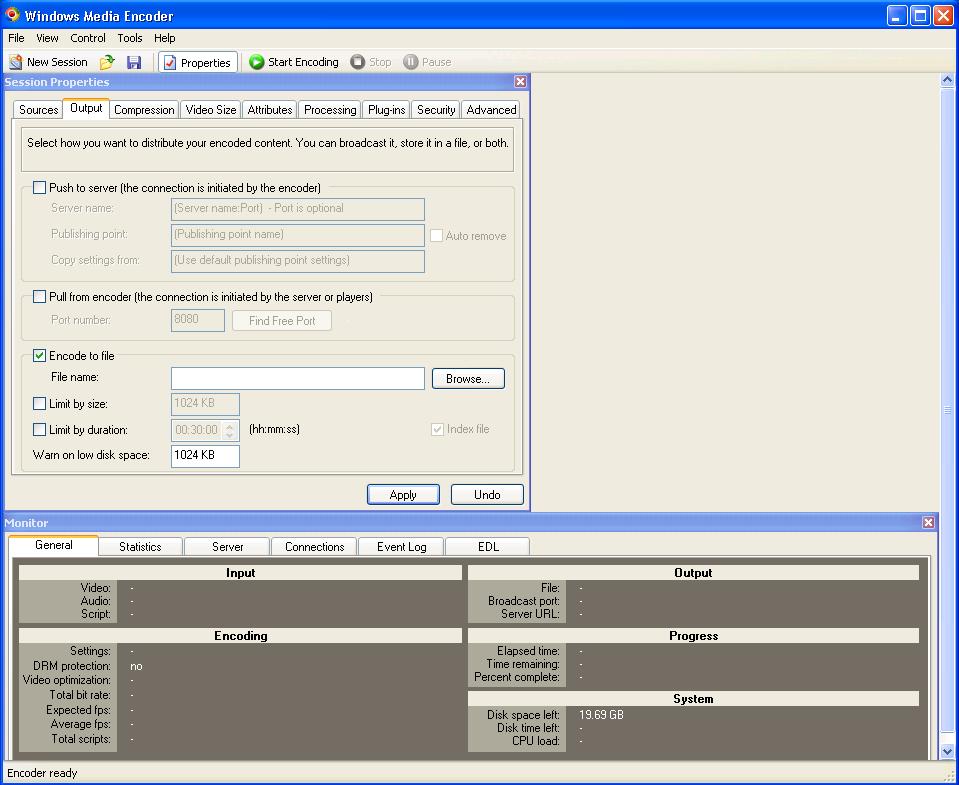Screen dimensions: 959x785
Task: Open the Advanced tab
Action: pos(491,109)
